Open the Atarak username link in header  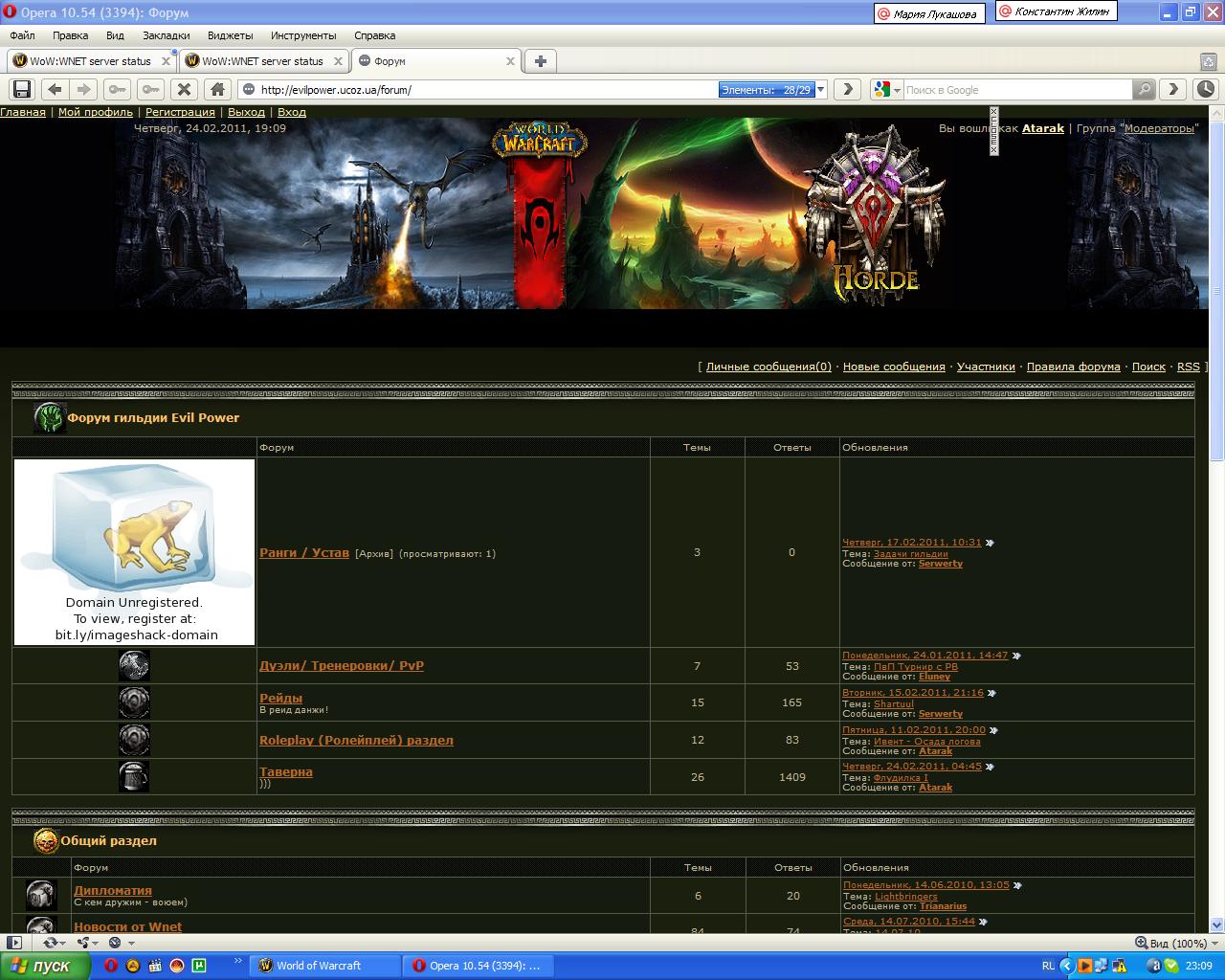[x=1043, y=128]
